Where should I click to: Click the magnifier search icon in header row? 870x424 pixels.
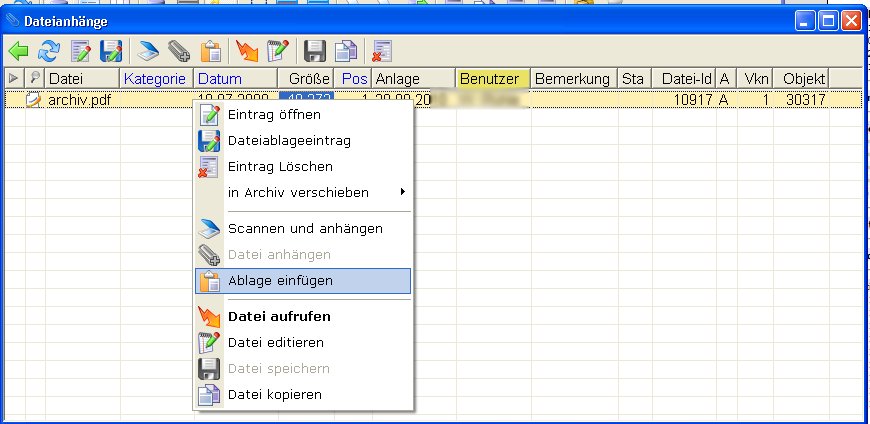click(34, 78)
